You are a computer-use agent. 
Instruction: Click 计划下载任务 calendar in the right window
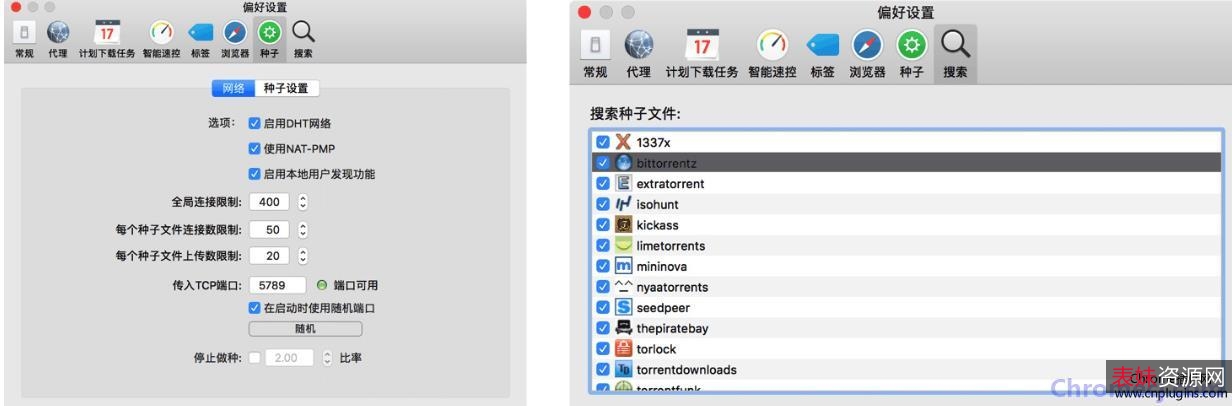pyautogui.click(x=702, y=44)
